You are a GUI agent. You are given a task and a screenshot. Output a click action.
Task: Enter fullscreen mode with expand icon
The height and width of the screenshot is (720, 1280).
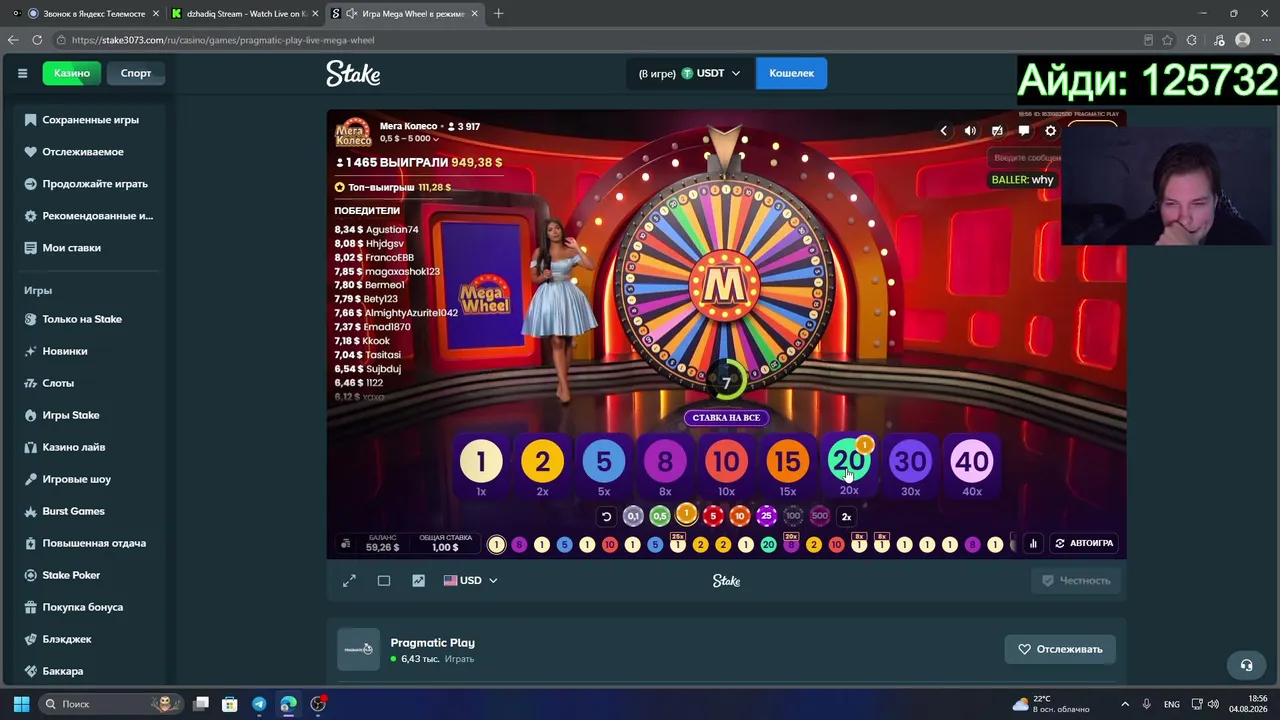coord(349,581)
